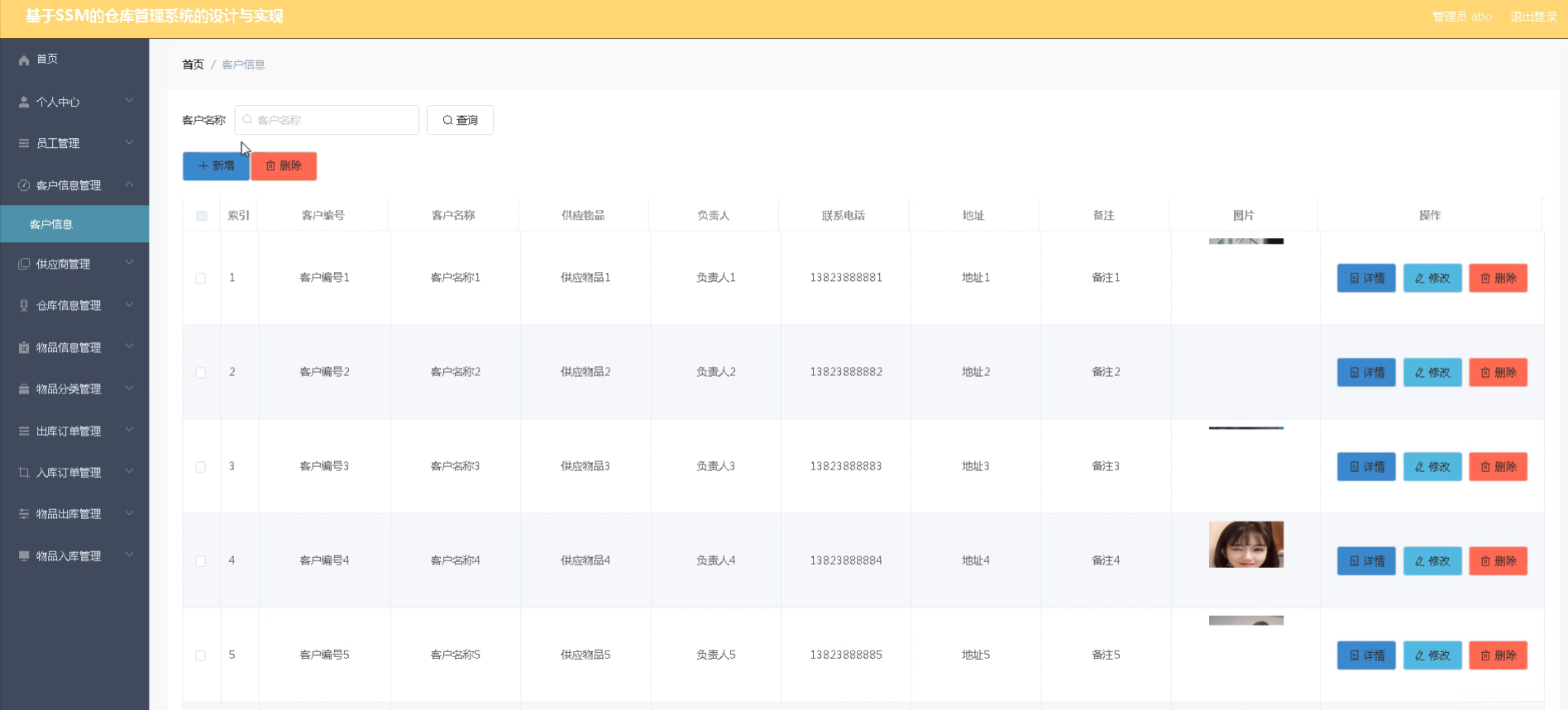
Task: Click the magnifier icon on 查询 button
Action: click(x=447, y=120)
